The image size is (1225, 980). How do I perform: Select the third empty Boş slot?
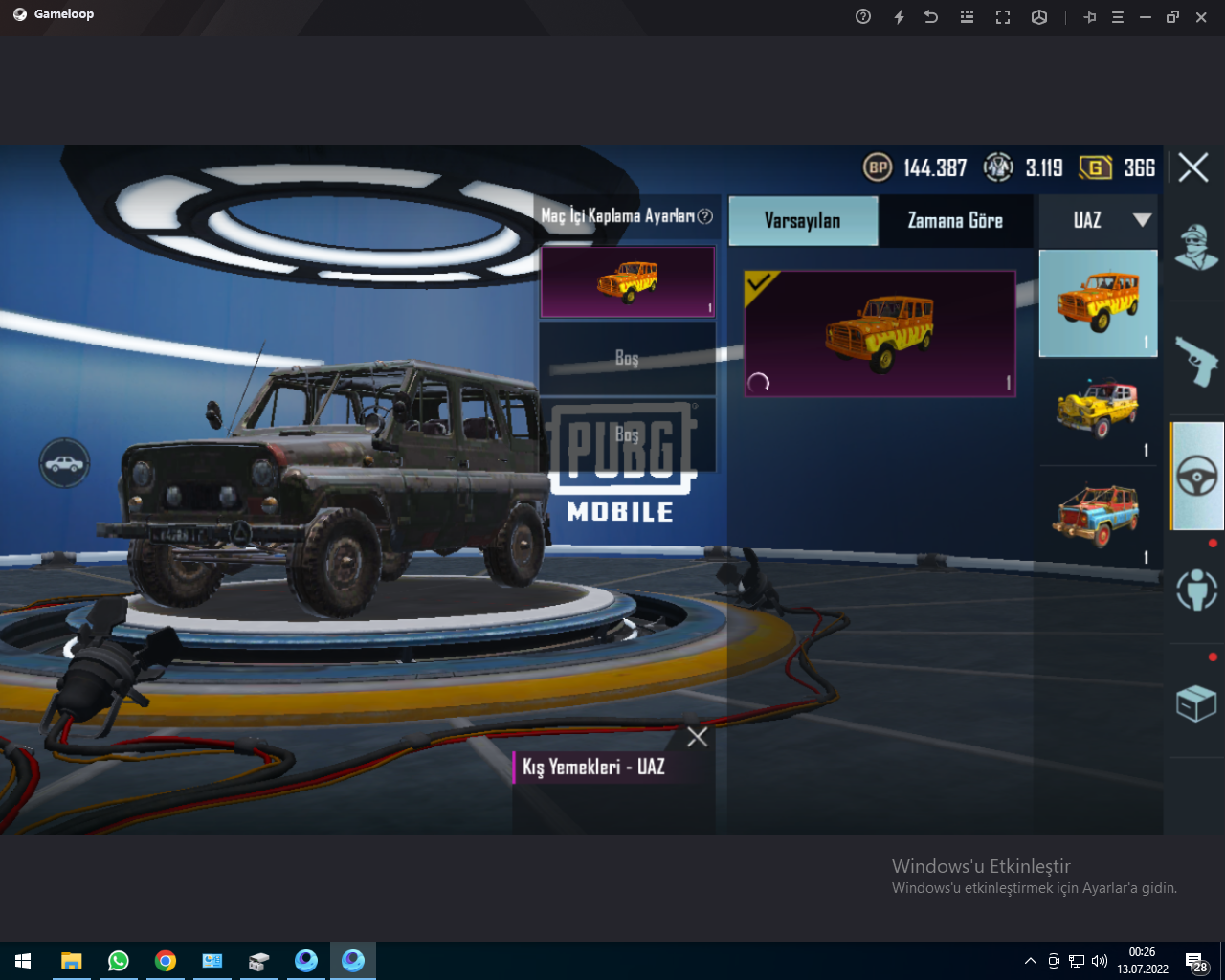click(628, 434)
